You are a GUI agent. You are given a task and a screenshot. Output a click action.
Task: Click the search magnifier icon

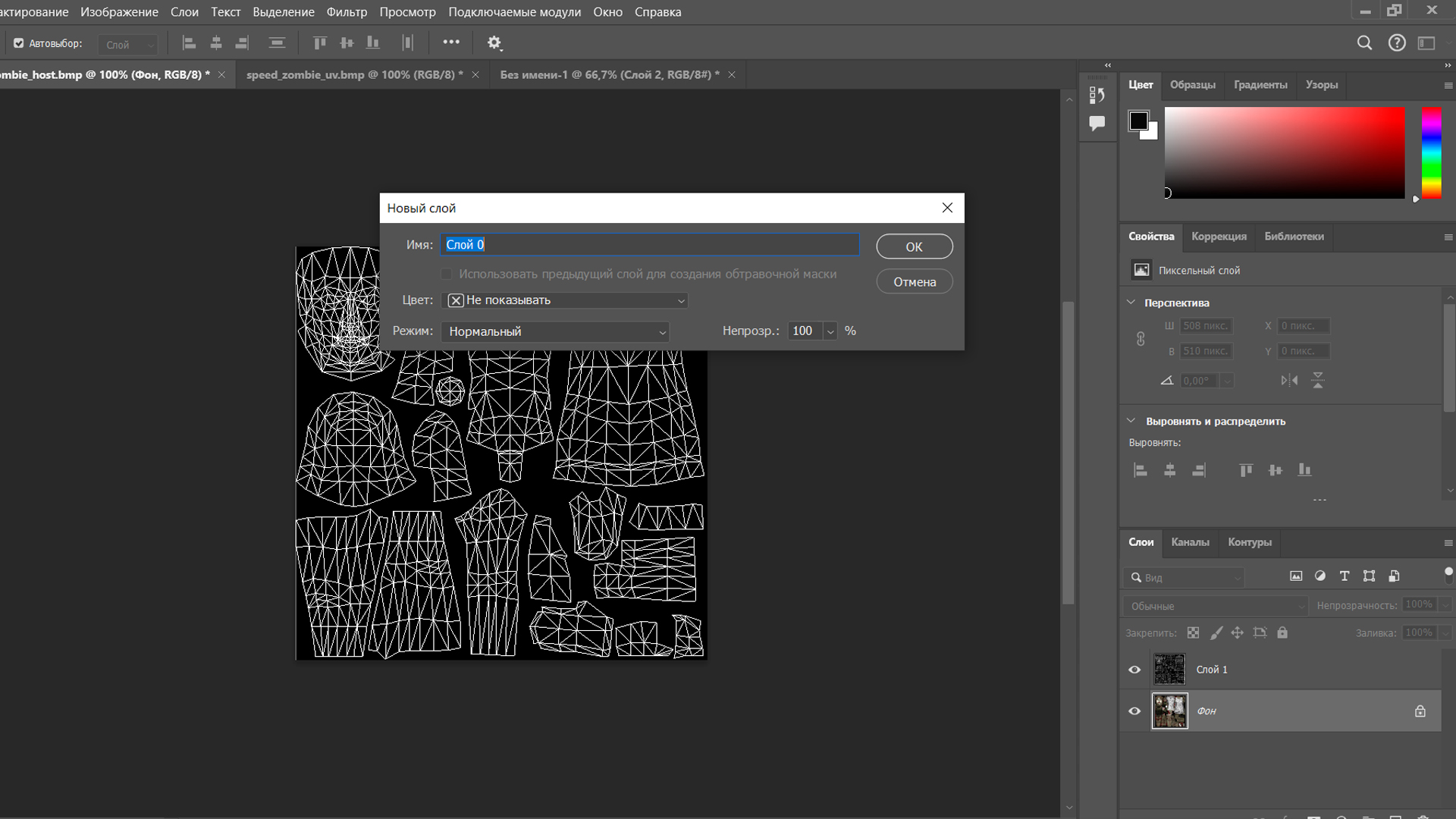pyautogui.click(x=1364, y=43)
